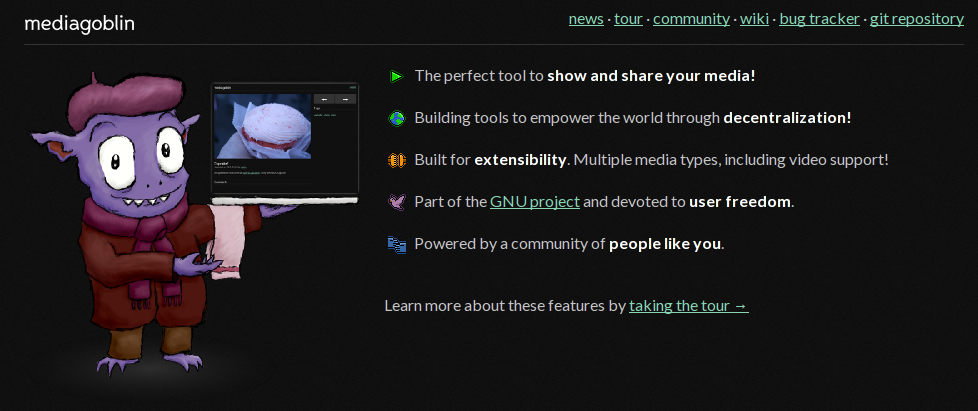Open the news link
The height and width of the screenshot is (411, 978).
(586, 19)
